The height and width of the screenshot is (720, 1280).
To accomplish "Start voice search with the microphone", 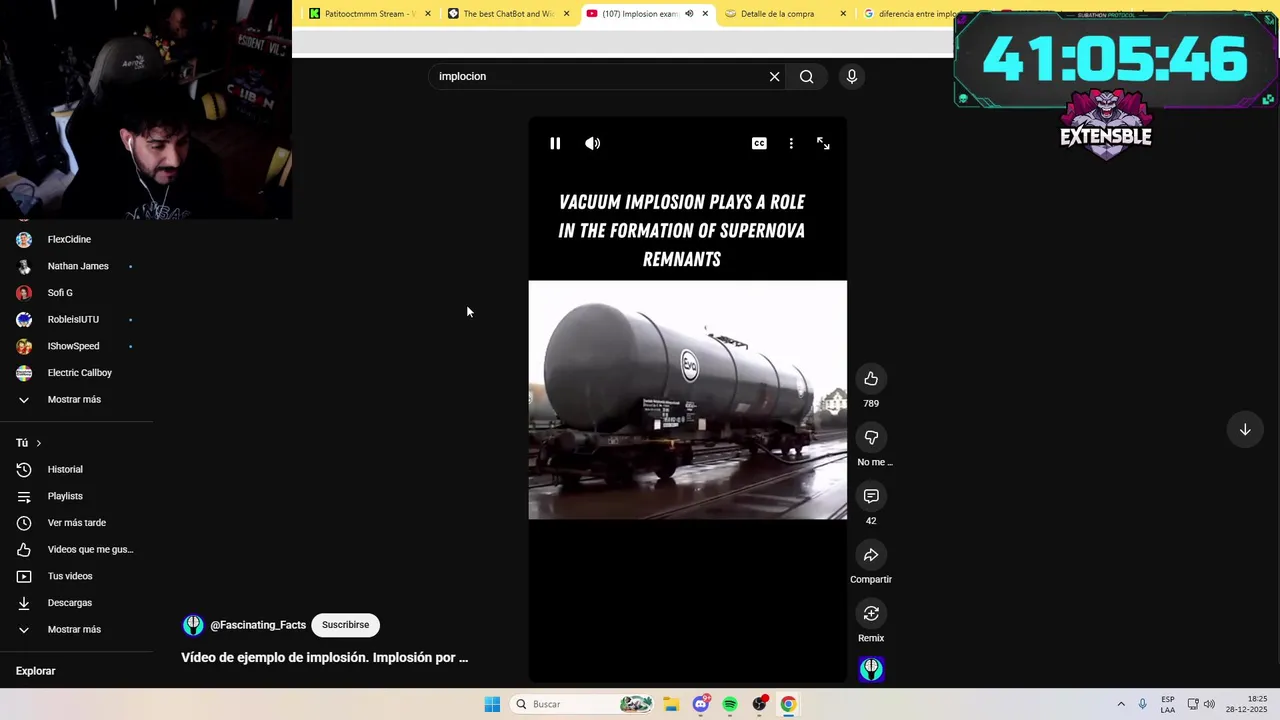I will (x=851, y=76).
